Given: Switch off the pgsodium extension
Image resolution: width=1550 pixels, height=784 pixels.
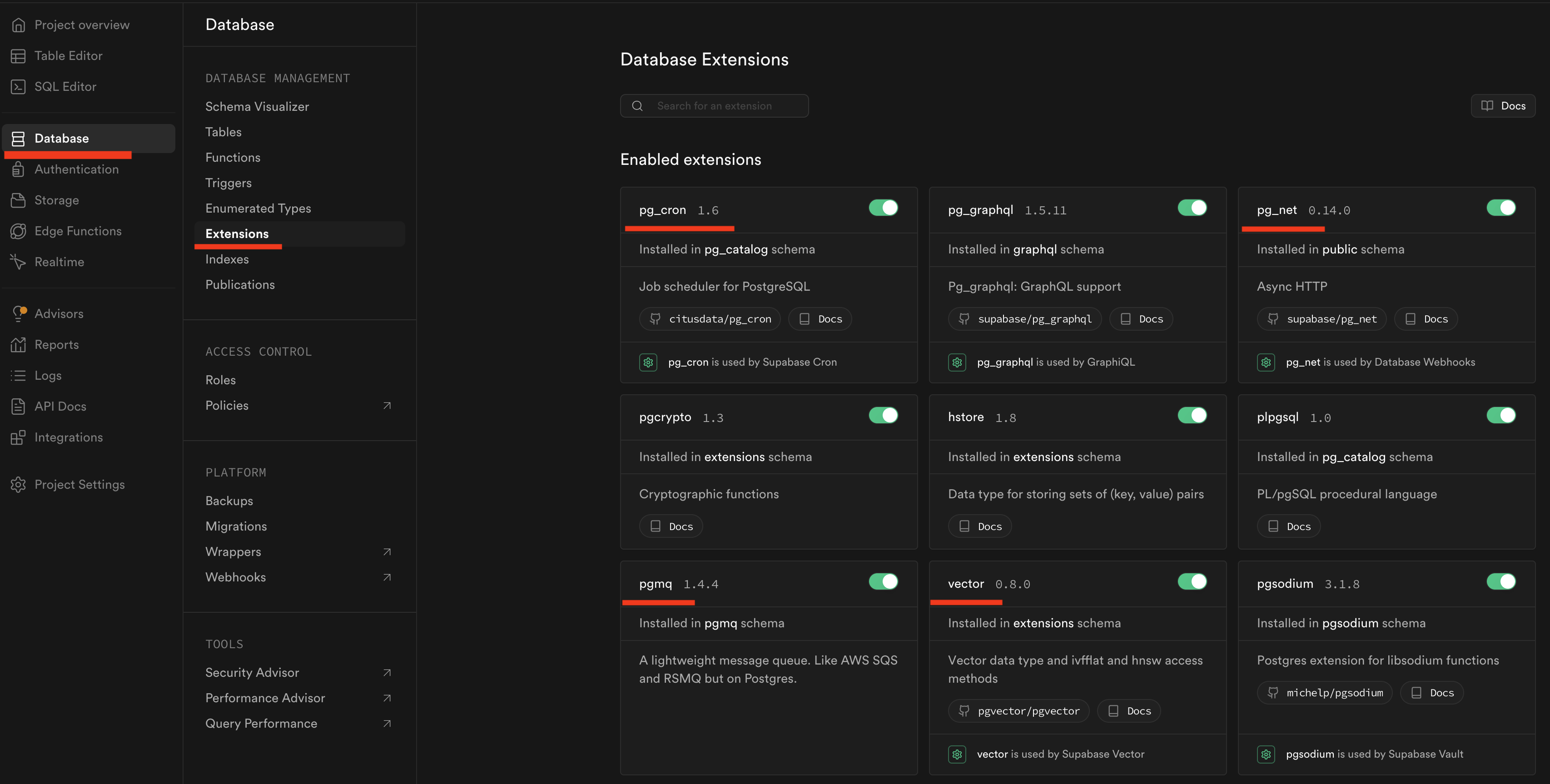Looking at the screenshot, I should [1500, 582].
